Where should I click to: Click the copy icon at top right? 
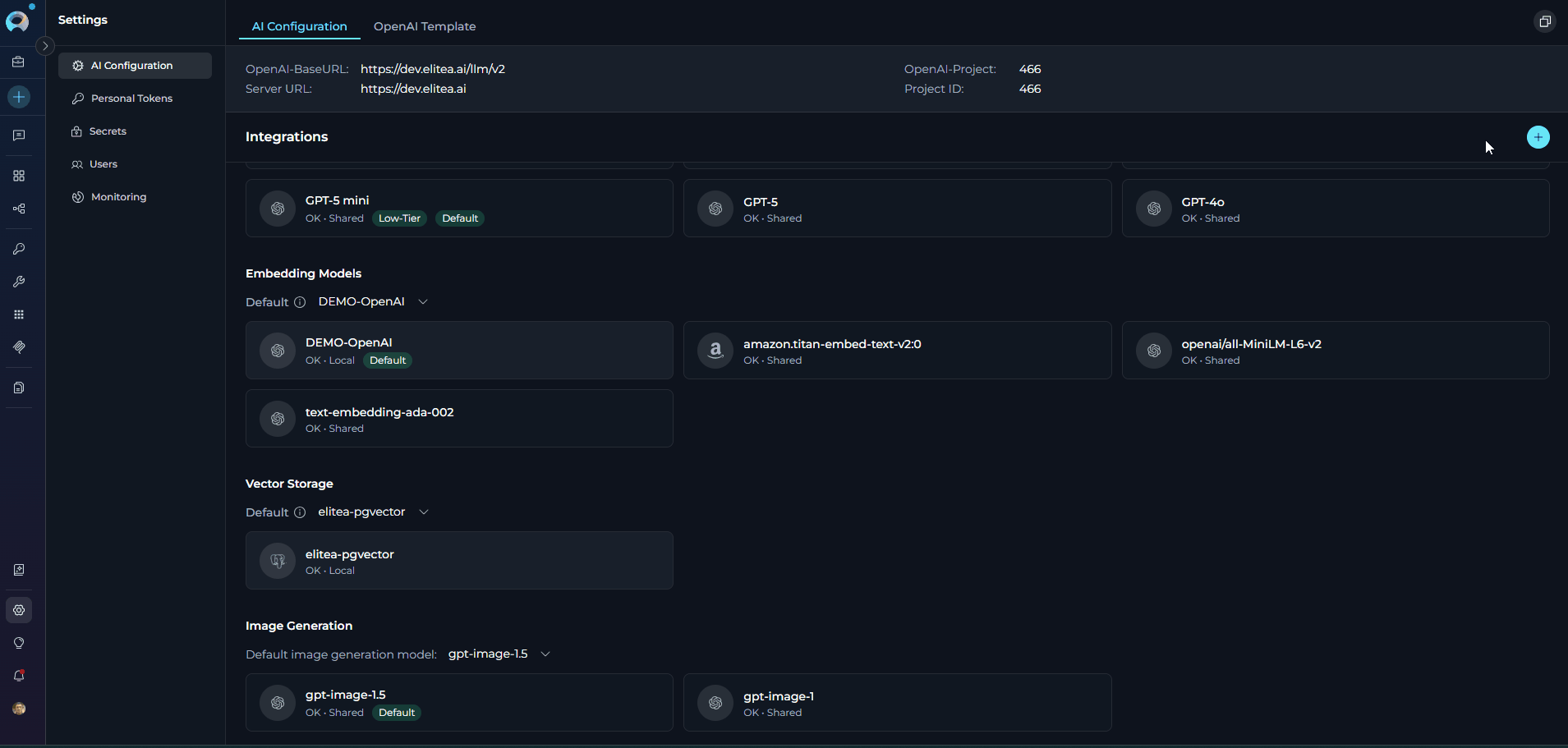[x=1544, y=21]
